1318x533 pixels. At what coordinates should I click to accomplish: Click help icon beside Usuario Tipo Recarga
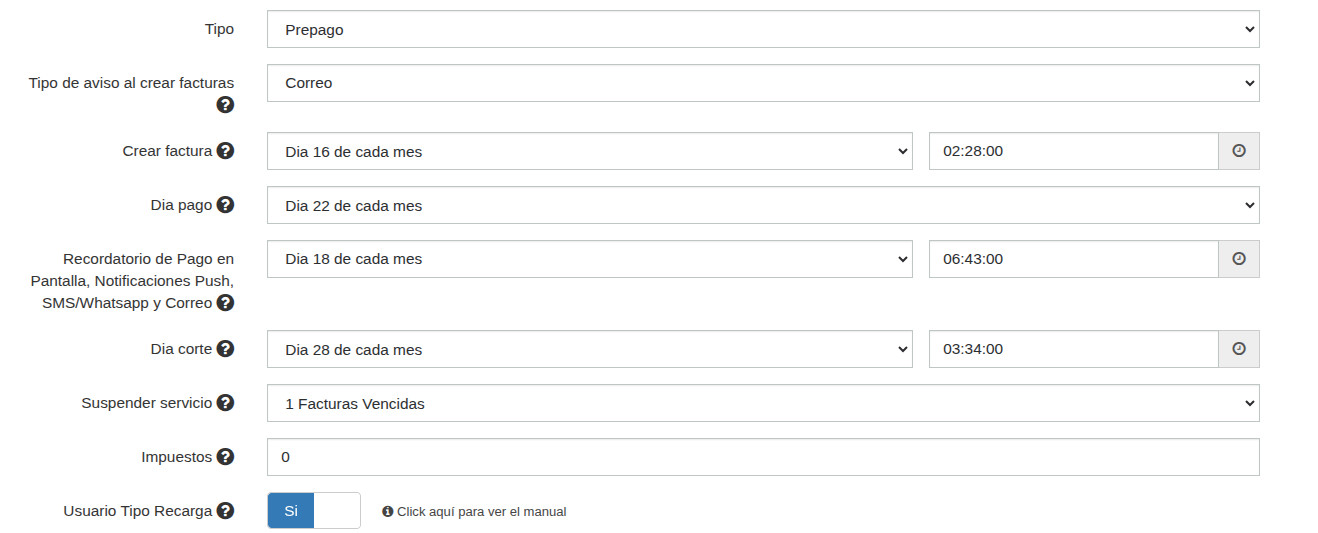(225, 511)
